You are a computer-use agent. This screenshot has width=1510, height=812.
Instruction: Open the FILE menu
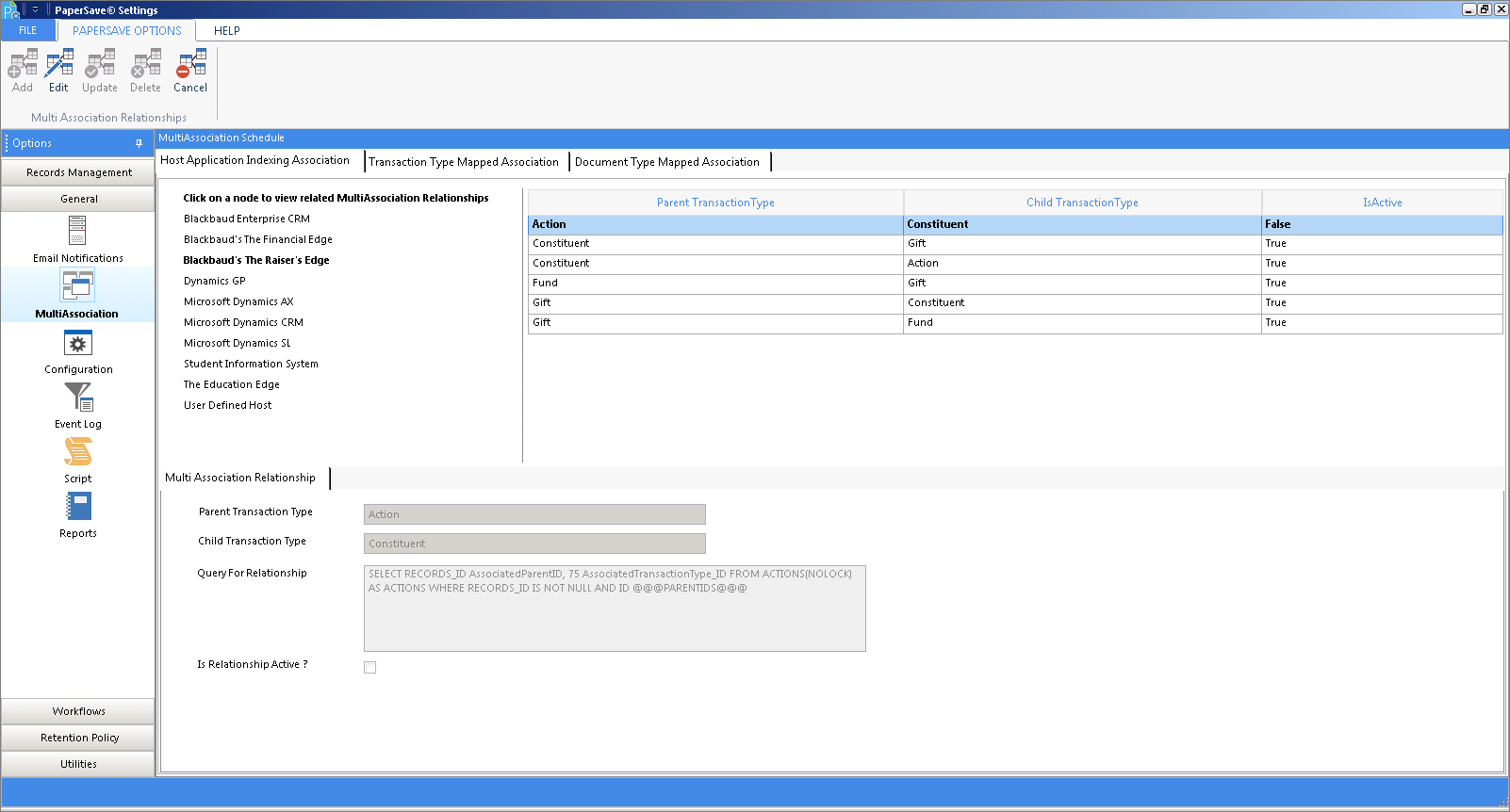tap(28, 30)
